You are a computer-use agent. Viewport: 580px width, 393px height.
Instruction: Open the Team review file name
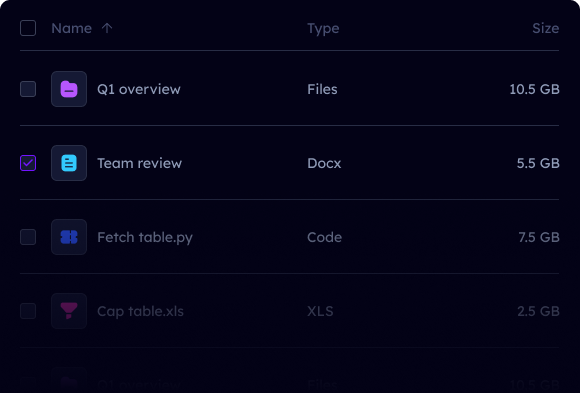coord(139,163)
